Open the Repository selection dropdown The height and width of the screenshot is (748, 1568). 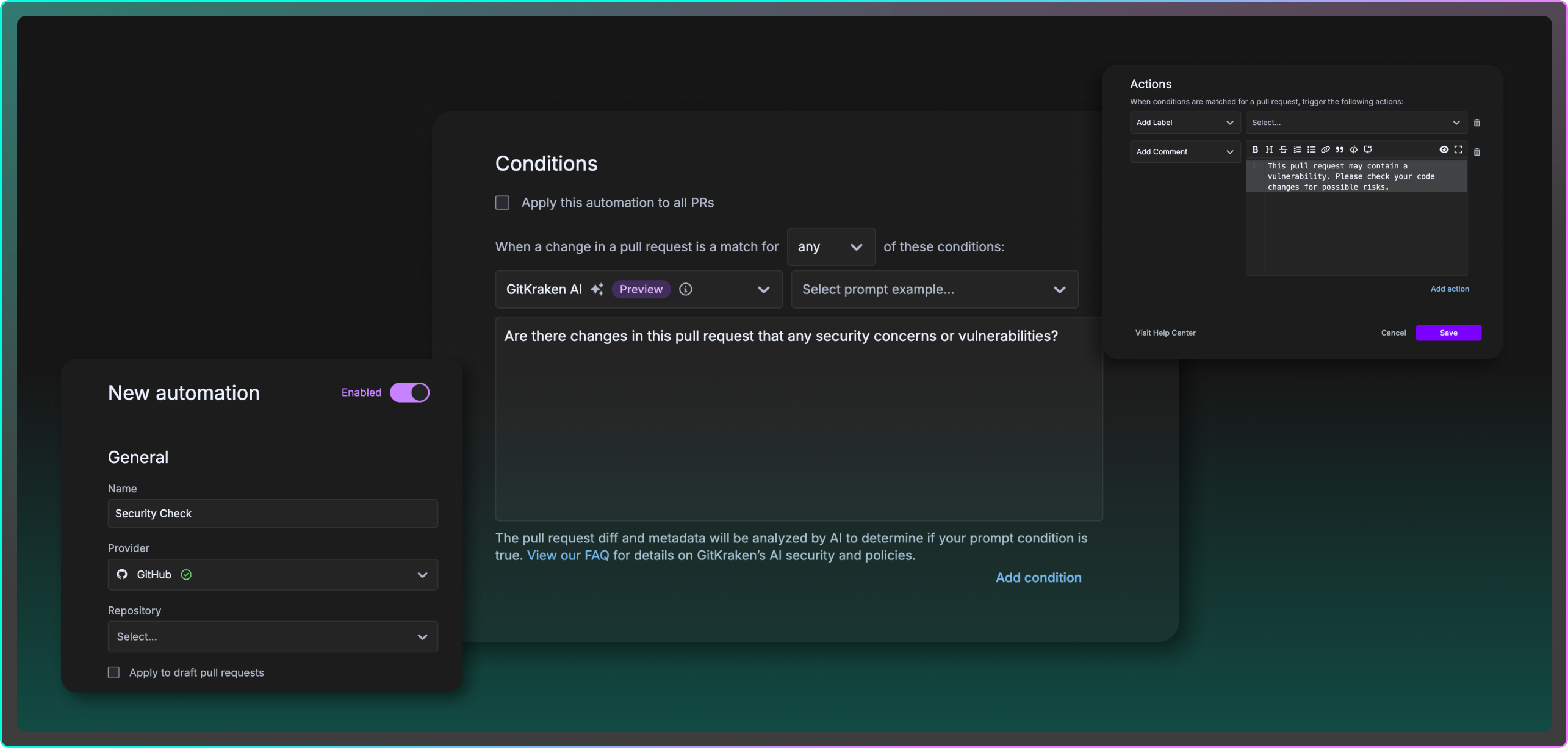[x=272, y=636]
